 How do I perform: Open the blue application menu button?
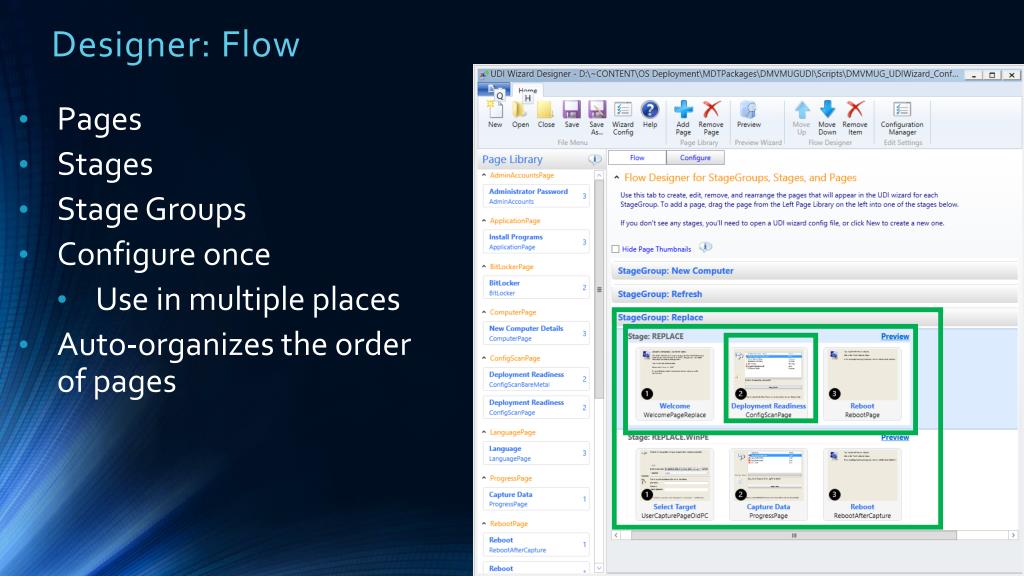pos(494,90)
